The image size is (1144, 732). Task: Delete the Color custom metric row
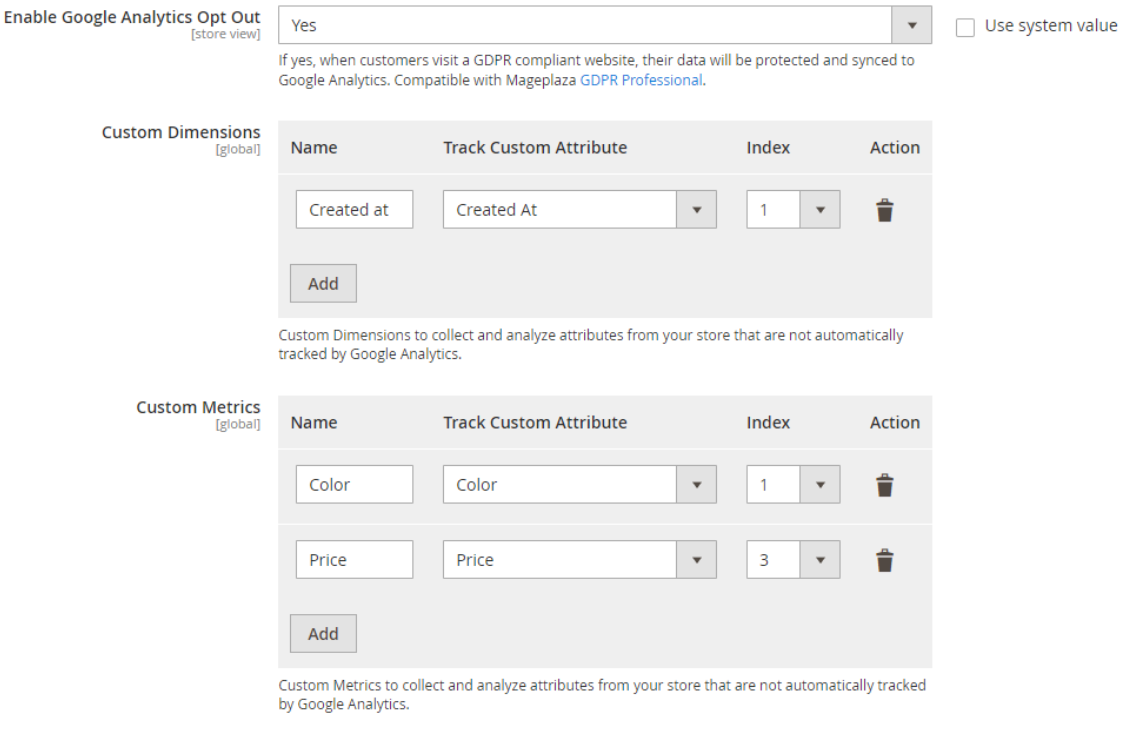click(x=884, y=485)
